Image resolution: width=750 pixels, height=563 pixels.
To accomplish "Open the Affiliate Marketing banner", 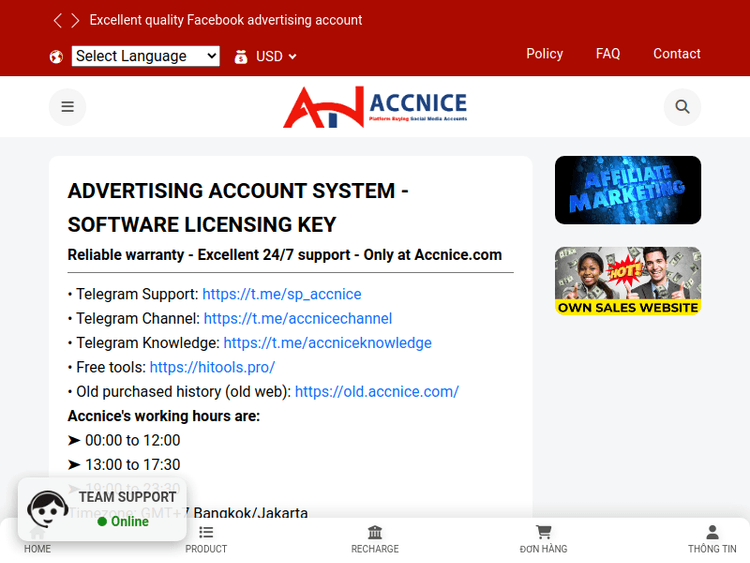I will click(x=628, y=190).
